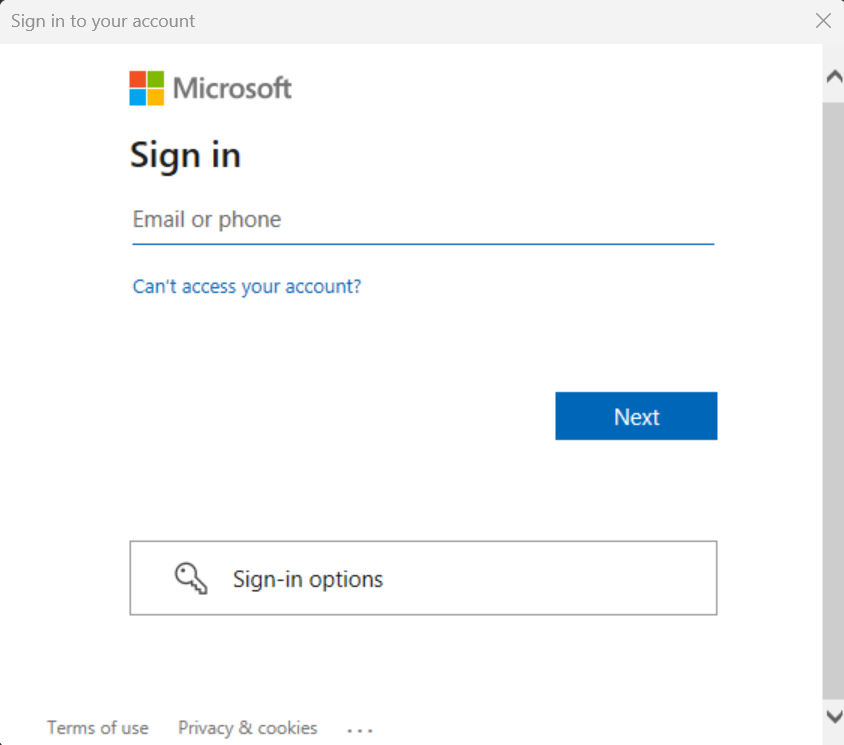Click the vertical scrollbar thumb
Viewport: 844px width, 745px height.
[832, 400]
